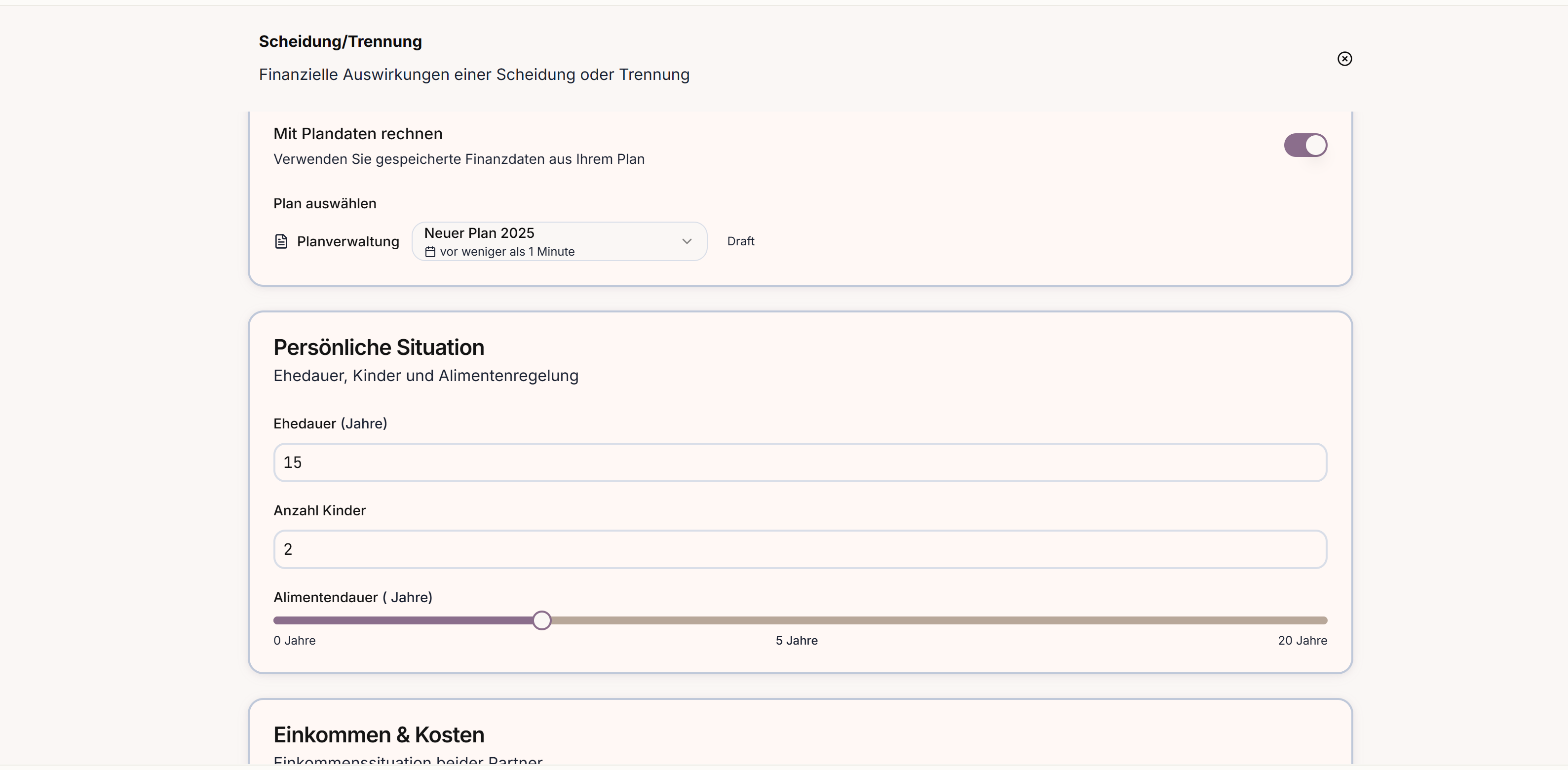Expand plan list via chevron arrow

687,242
